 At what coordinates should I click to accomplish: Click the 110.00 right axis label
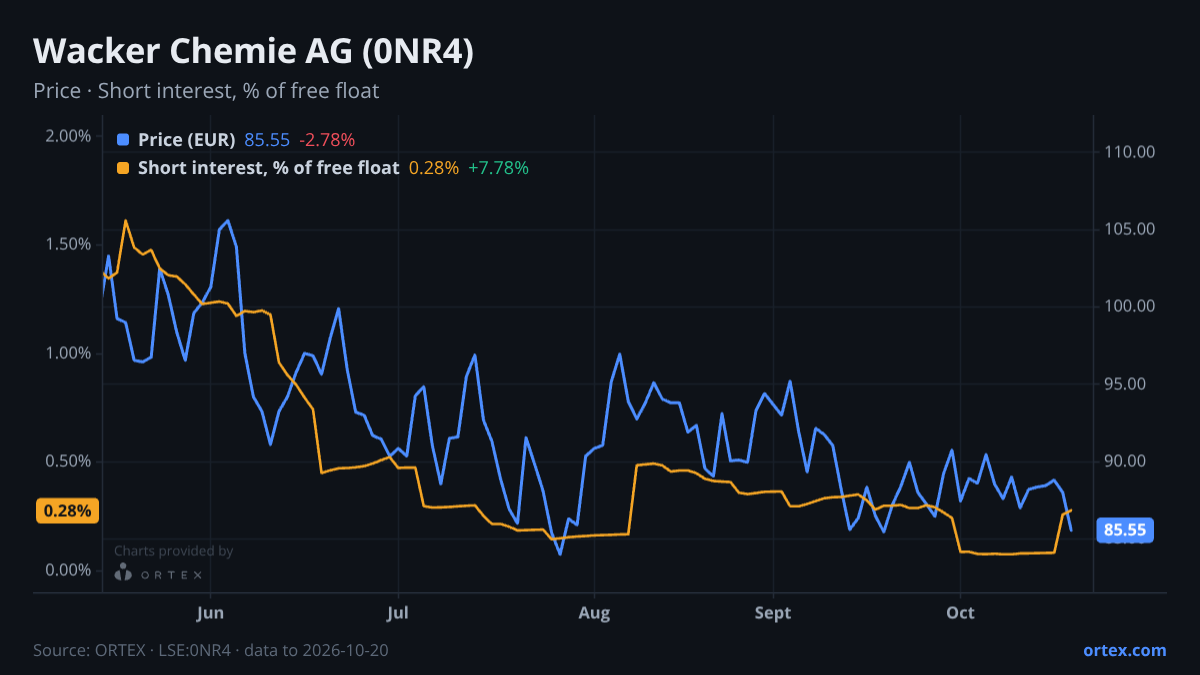1130,152
